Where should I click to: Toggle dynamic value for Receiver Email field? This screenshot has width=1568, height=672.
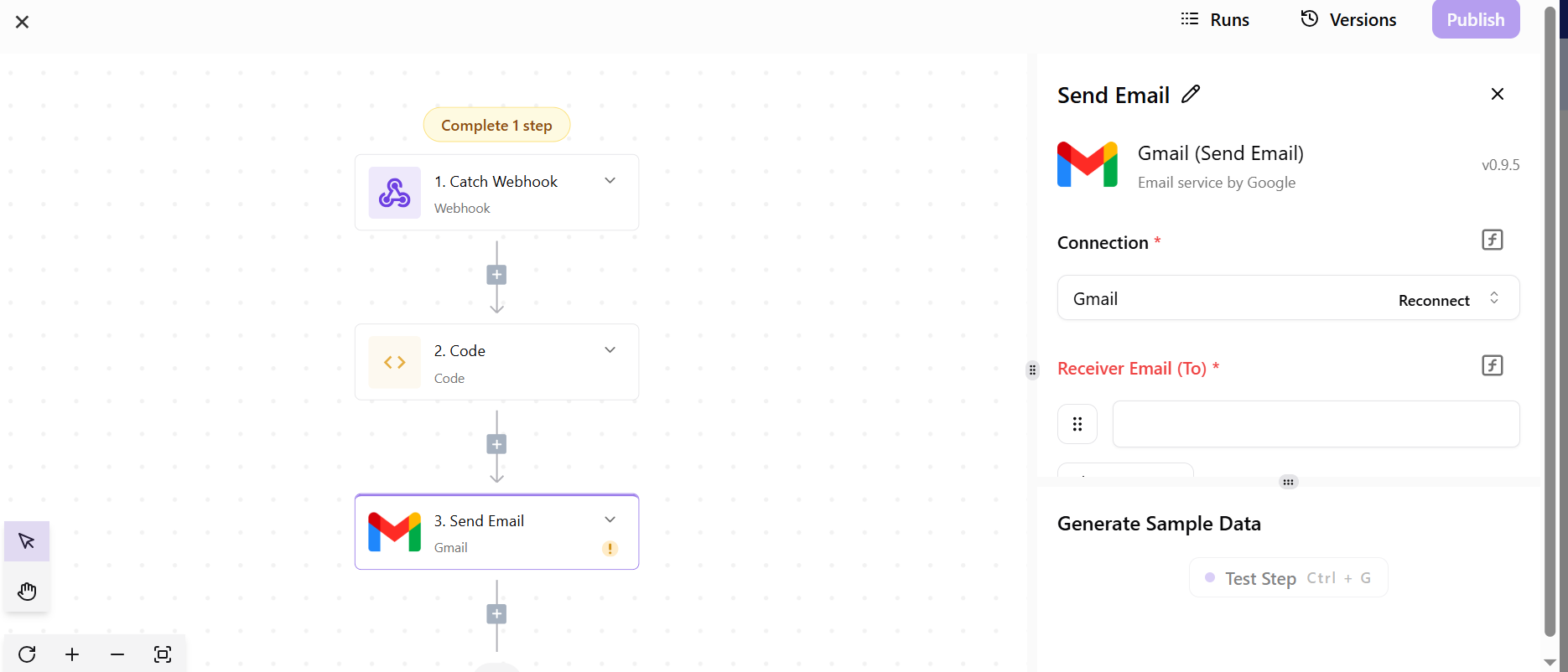1492,366
